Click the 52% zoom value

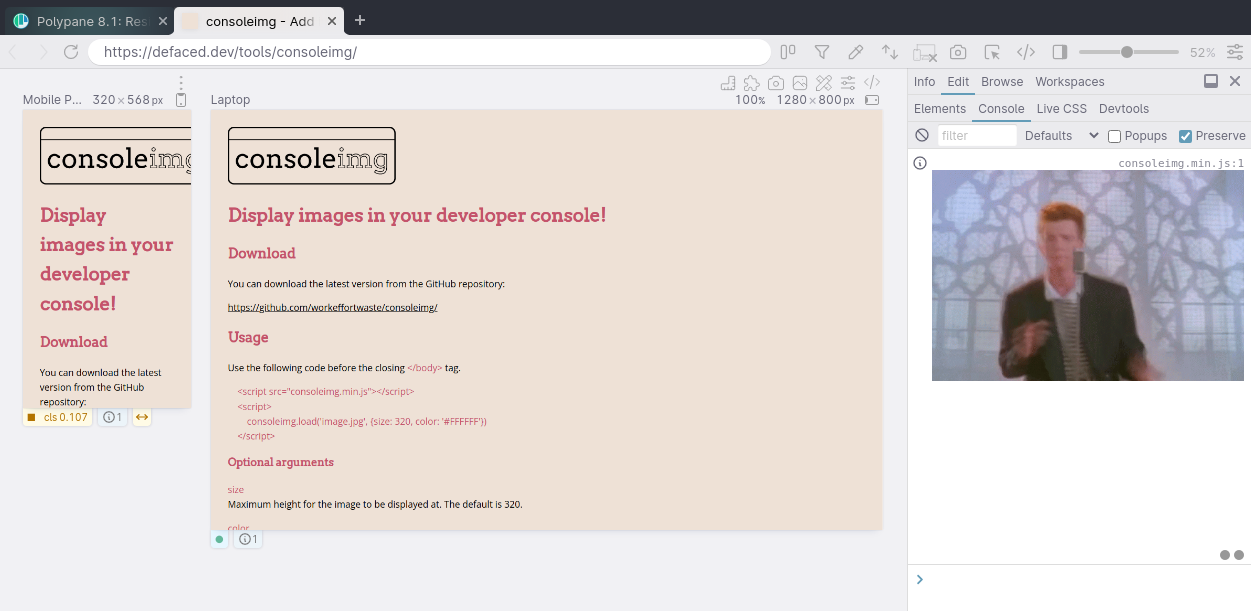coord(1203,52)
